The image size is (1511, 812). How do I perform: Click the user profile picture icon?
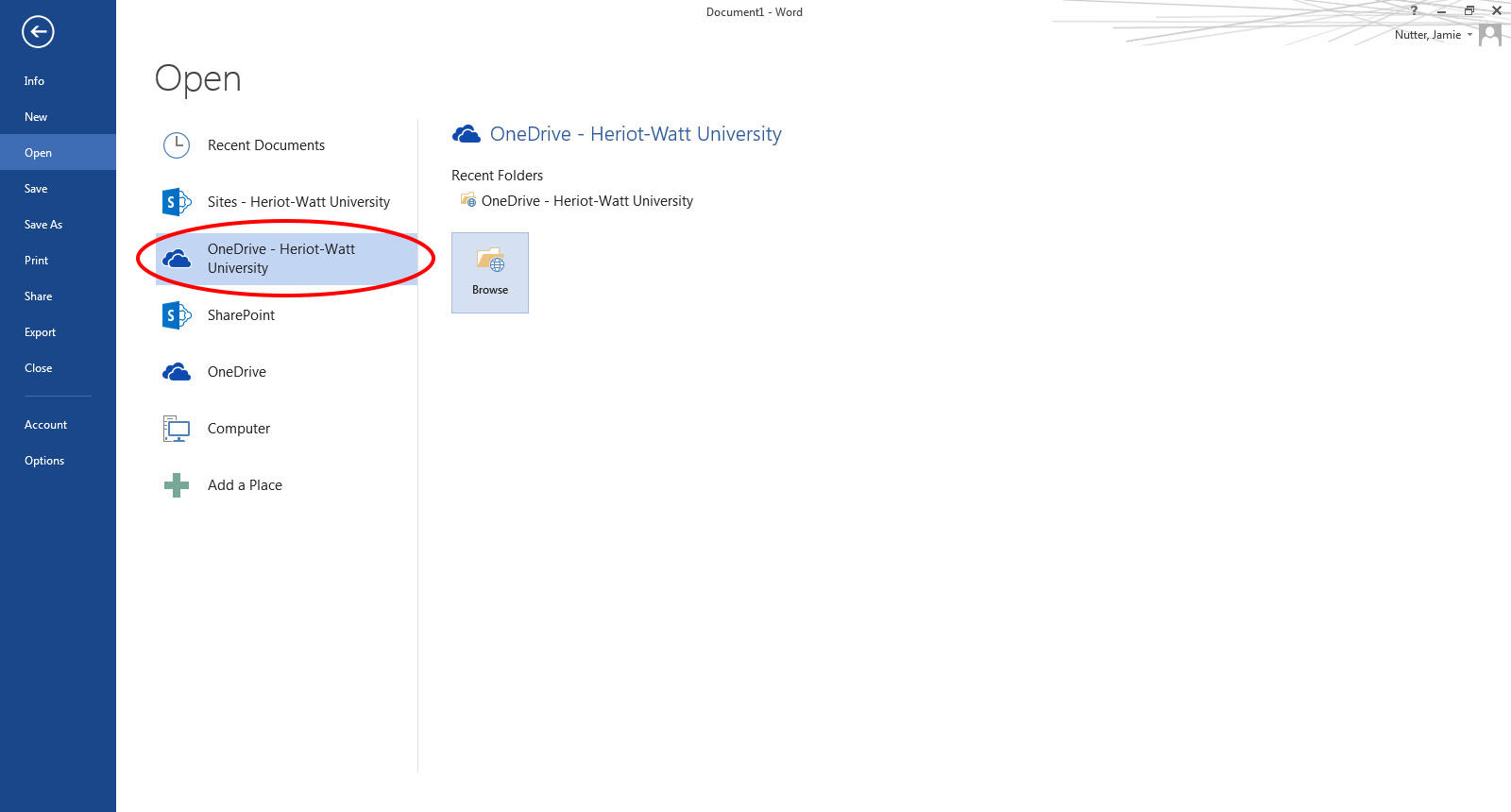tap(1490, 35)
